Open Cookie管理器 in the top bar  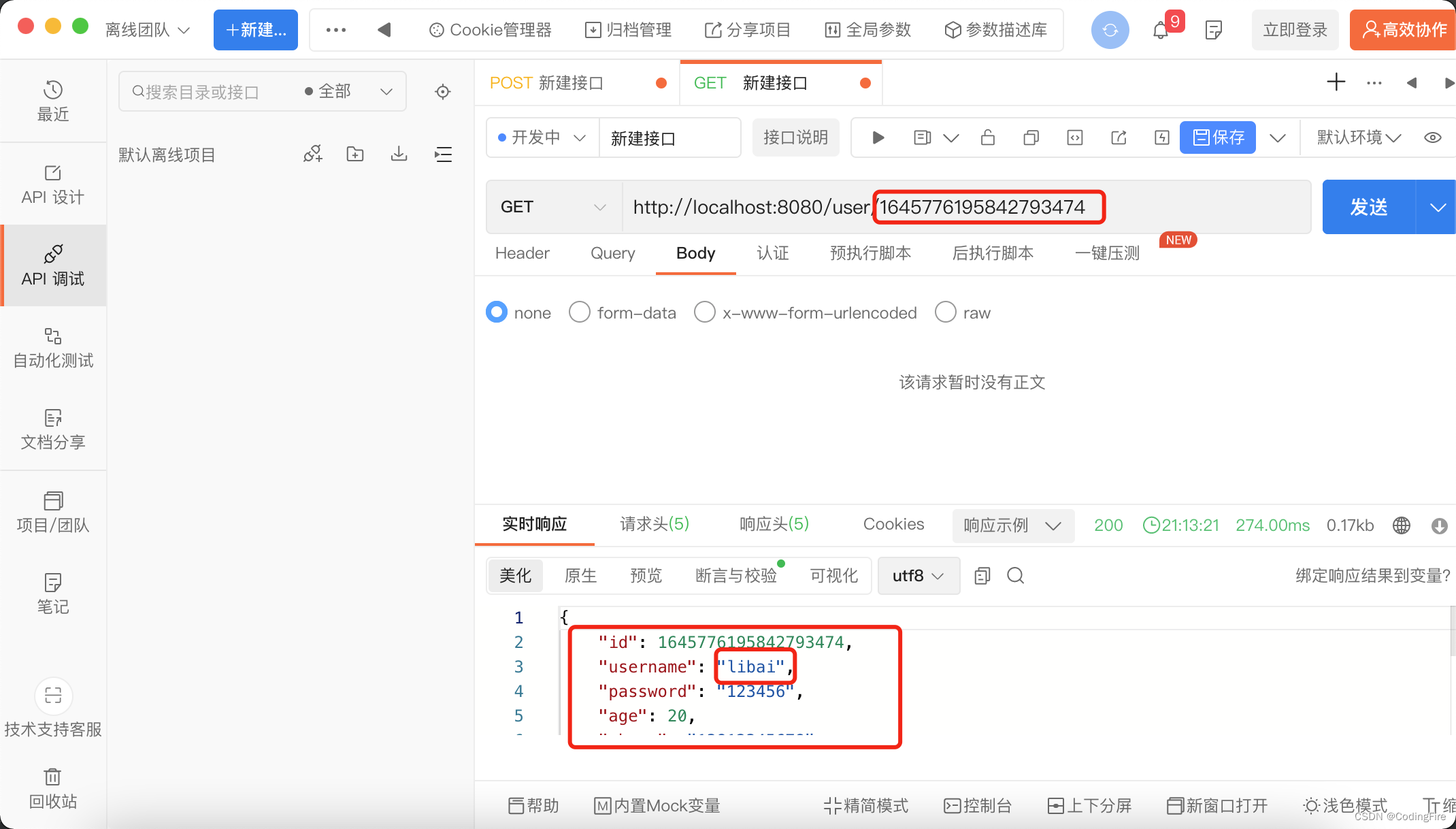pos(490,30)
